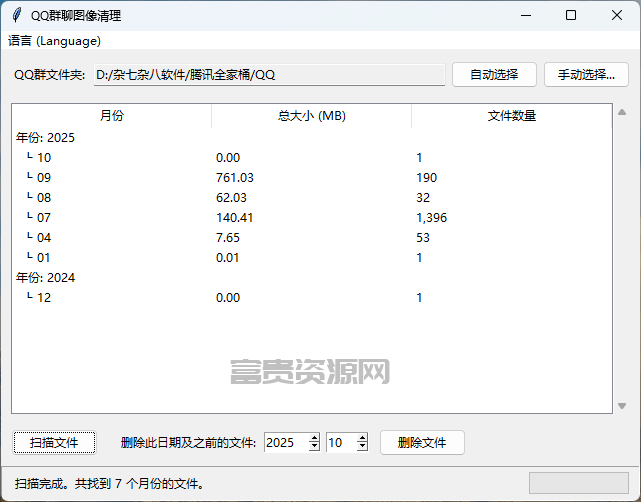This screenshot has width=641, height=502.
Task: Select the 年份: 2025 tree row
Action: pos(312,138)
